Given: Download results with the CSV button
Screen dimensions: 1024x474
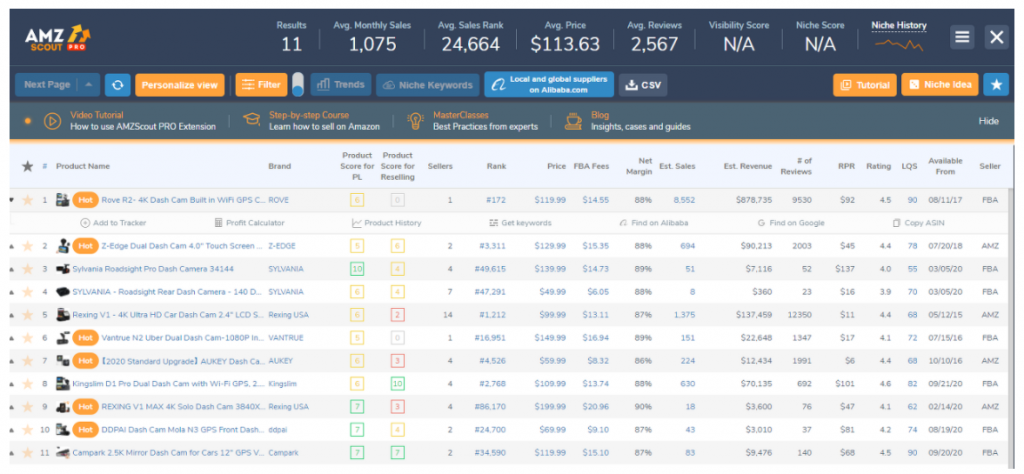Looking at the screenshot, I should coord(643,85).
